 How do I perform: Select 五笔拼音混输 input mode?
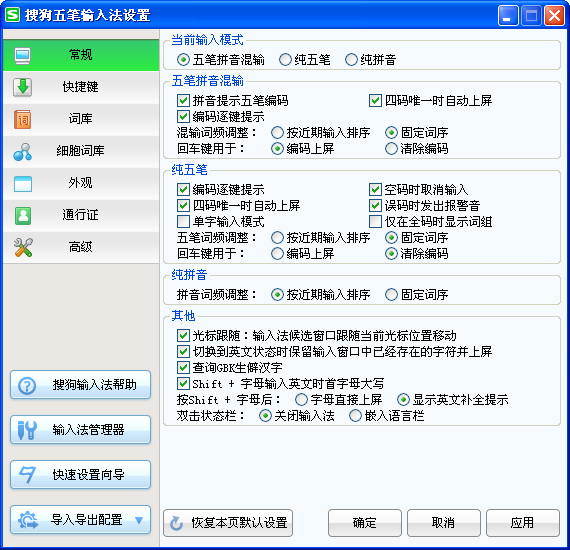pyautogui.click(x=183, y=60)
